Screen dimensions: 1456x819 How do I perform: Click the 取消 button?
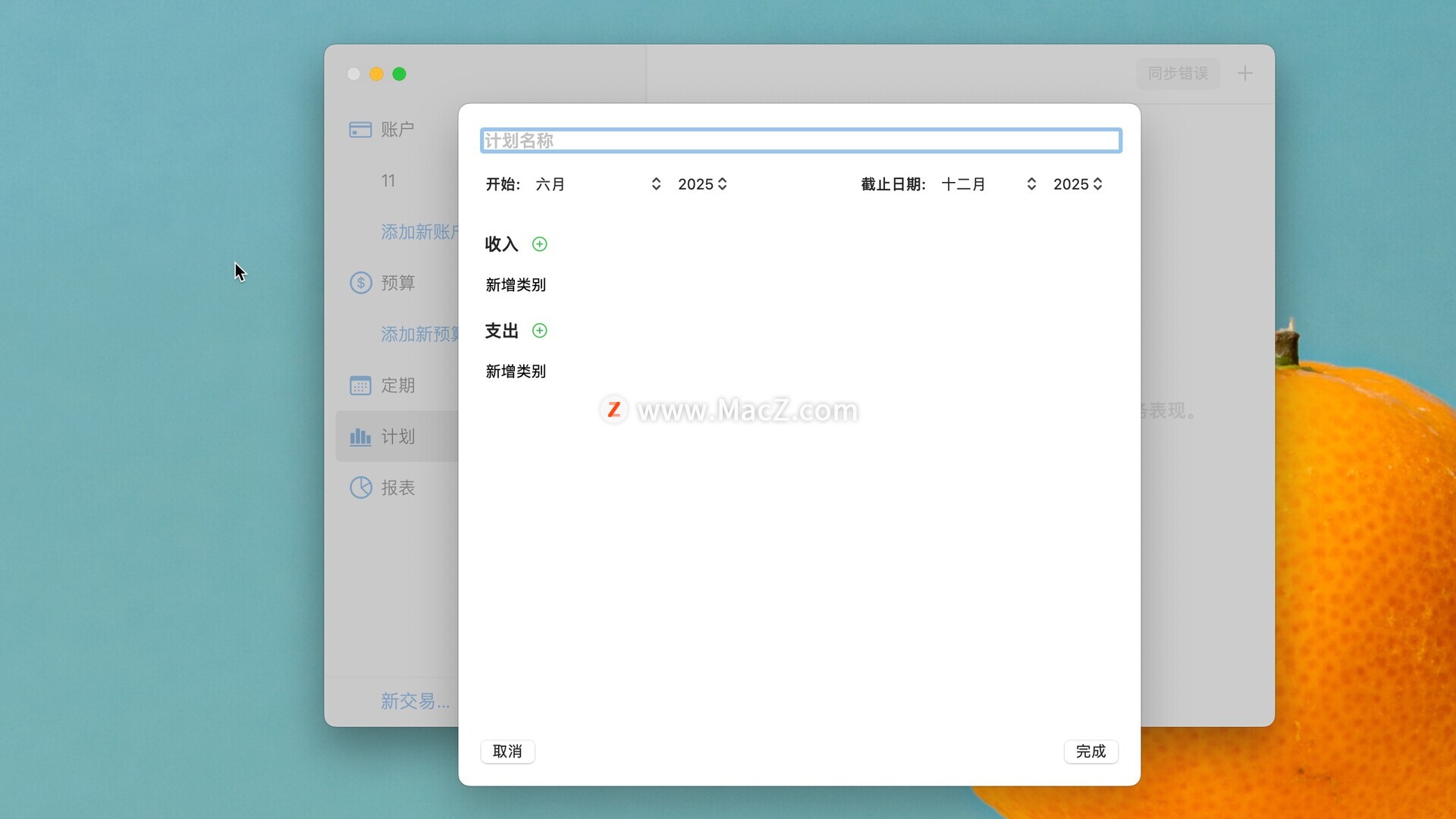pos(507,752)
